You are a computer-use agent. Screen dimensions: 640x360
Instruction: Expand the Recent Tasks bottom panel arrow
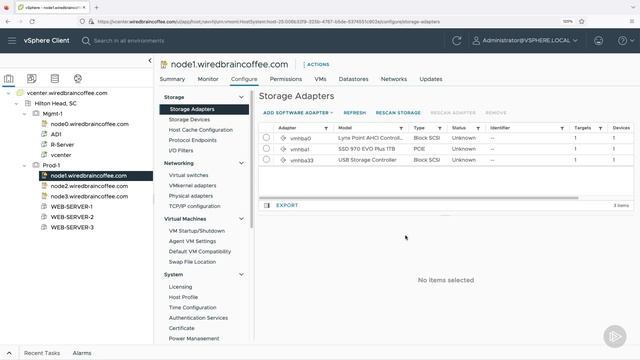click(x=9, y=353)
